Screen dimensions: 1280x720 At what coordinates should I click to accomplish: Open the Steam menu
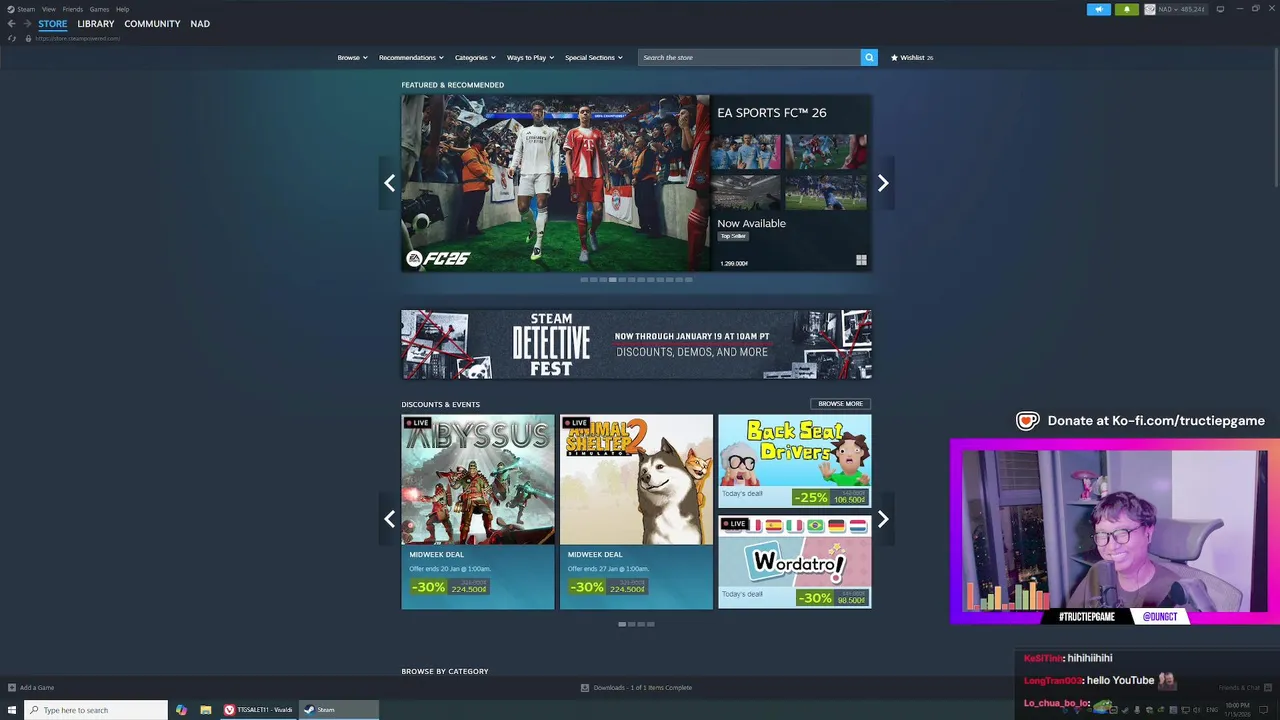(26, 9)
